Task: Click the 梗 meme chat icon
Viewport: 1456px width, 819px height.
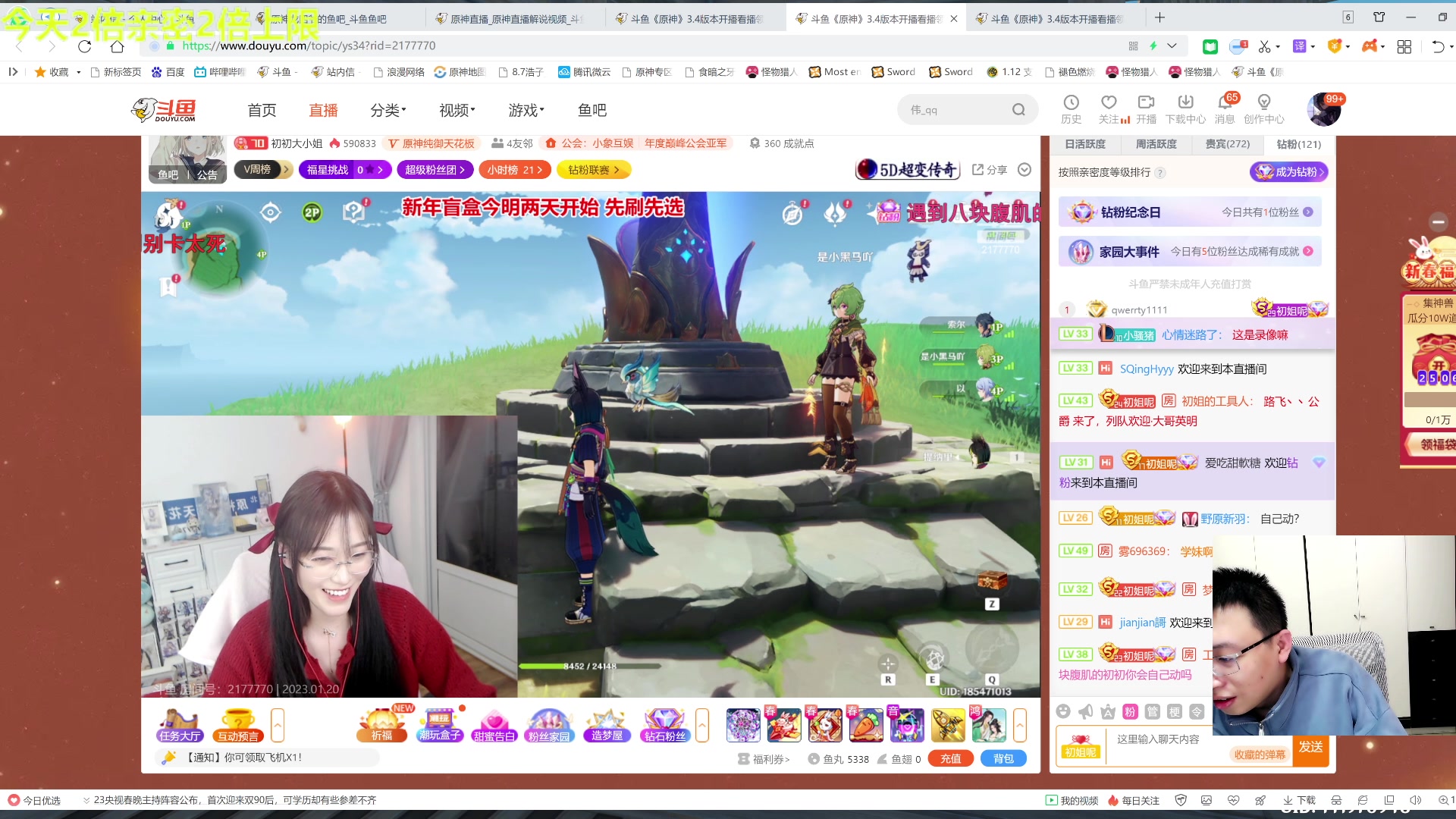Action: (1175, 711)
